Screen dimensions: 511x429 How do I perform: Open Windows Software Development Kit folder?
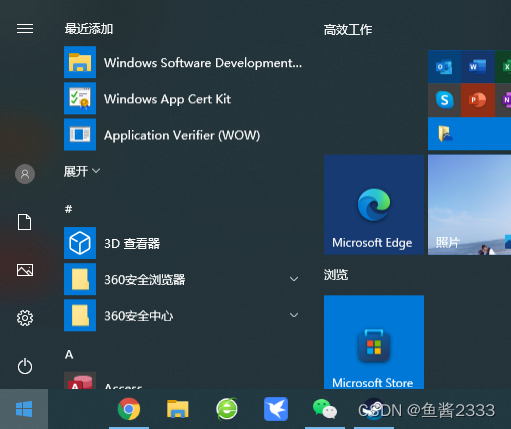[183, 62]
